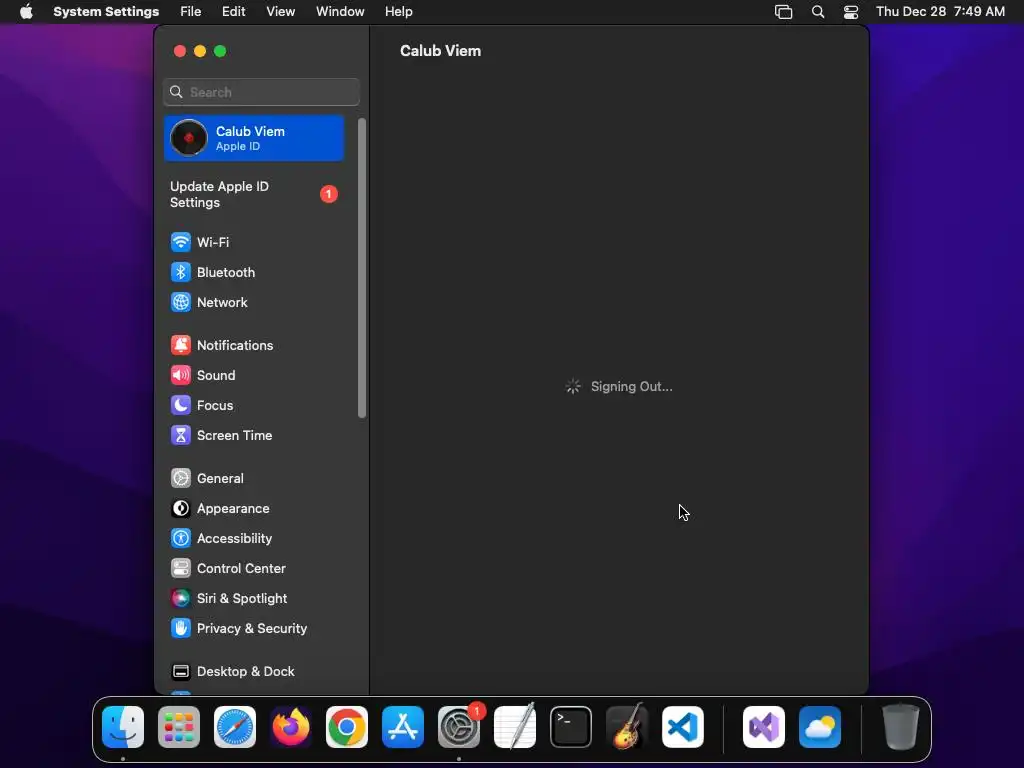Screen dimensions: 1024x768
Task: Open Spotlight search in menu bar
Action: point(818,12)
